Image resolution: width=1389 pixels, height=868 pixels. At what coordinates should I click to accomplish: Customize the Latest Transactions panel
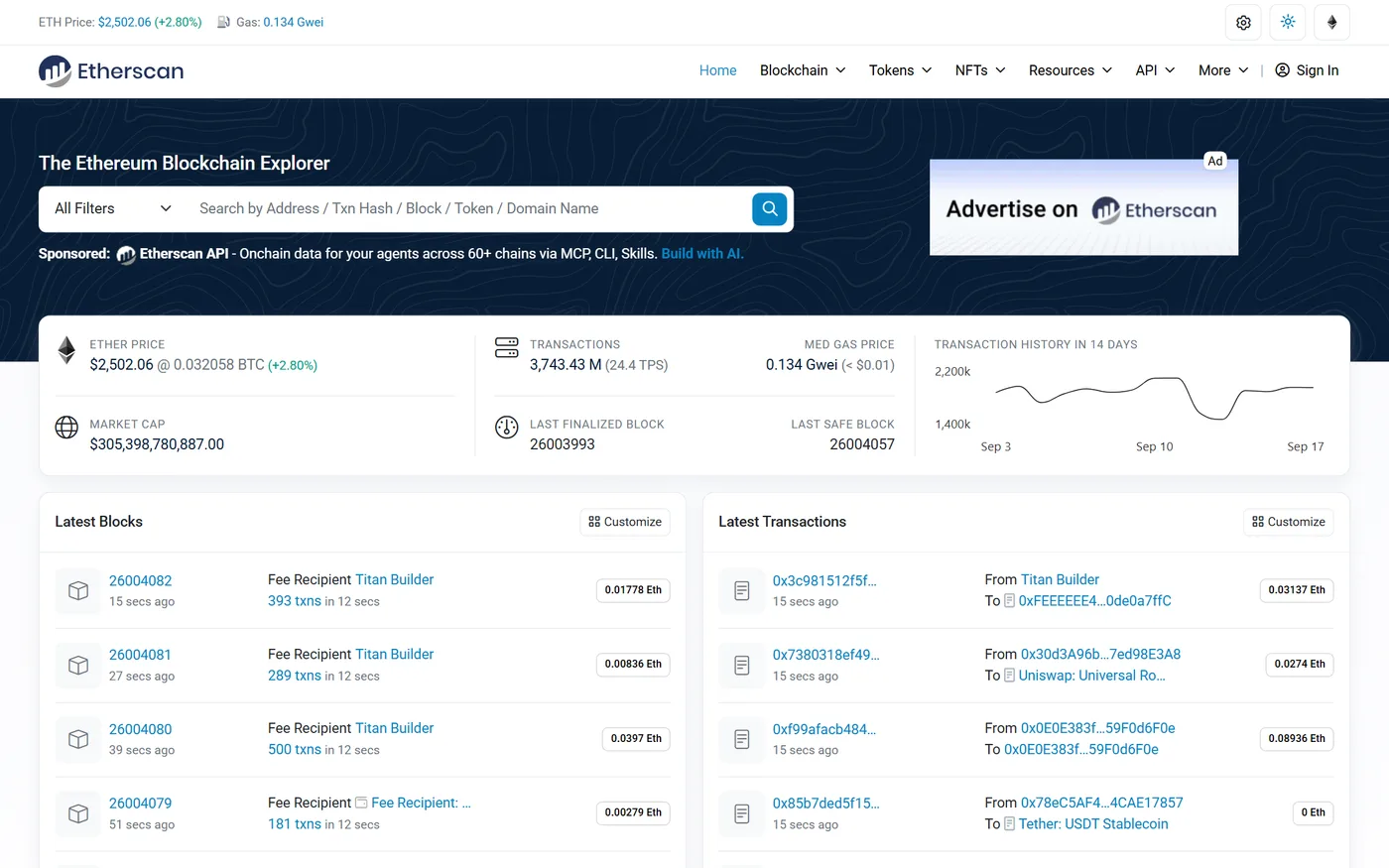(x=1289, y=522)
